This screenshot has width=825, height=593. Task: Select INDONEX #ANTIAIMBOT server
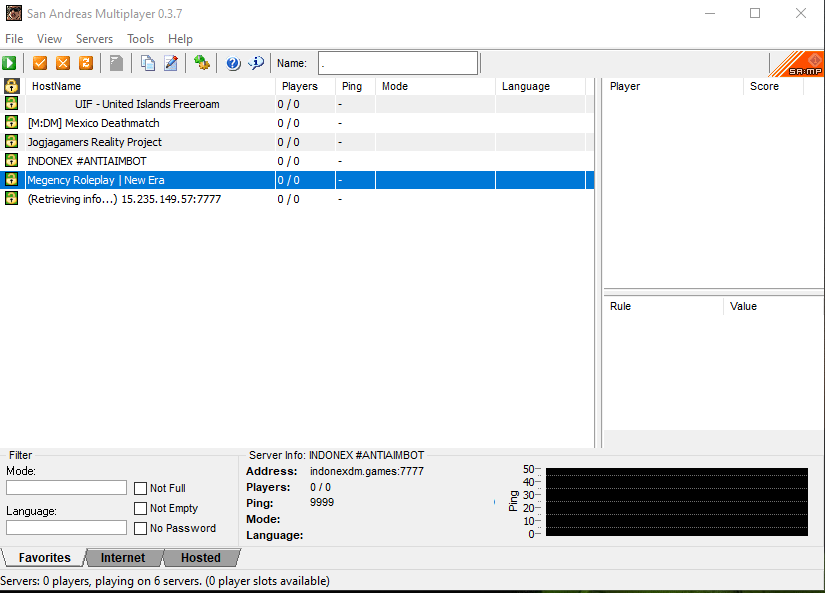click(x=297, y=161)
